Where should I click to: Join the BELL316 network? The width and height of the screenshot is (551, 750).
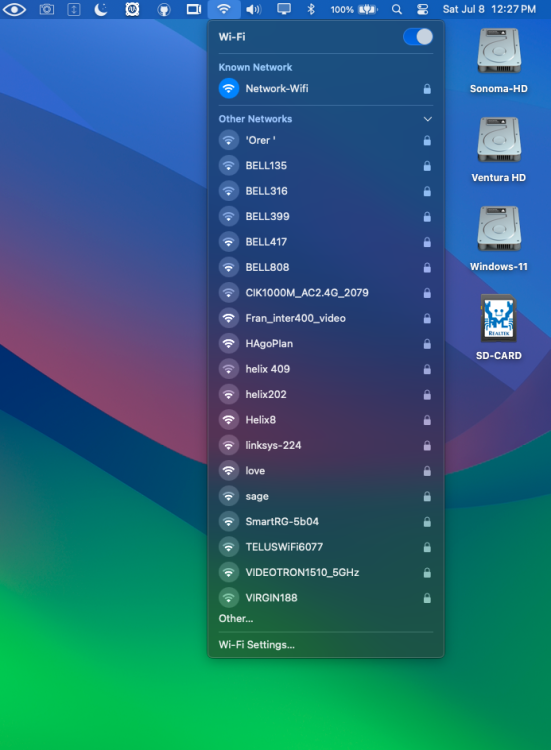tap(326, 191)
